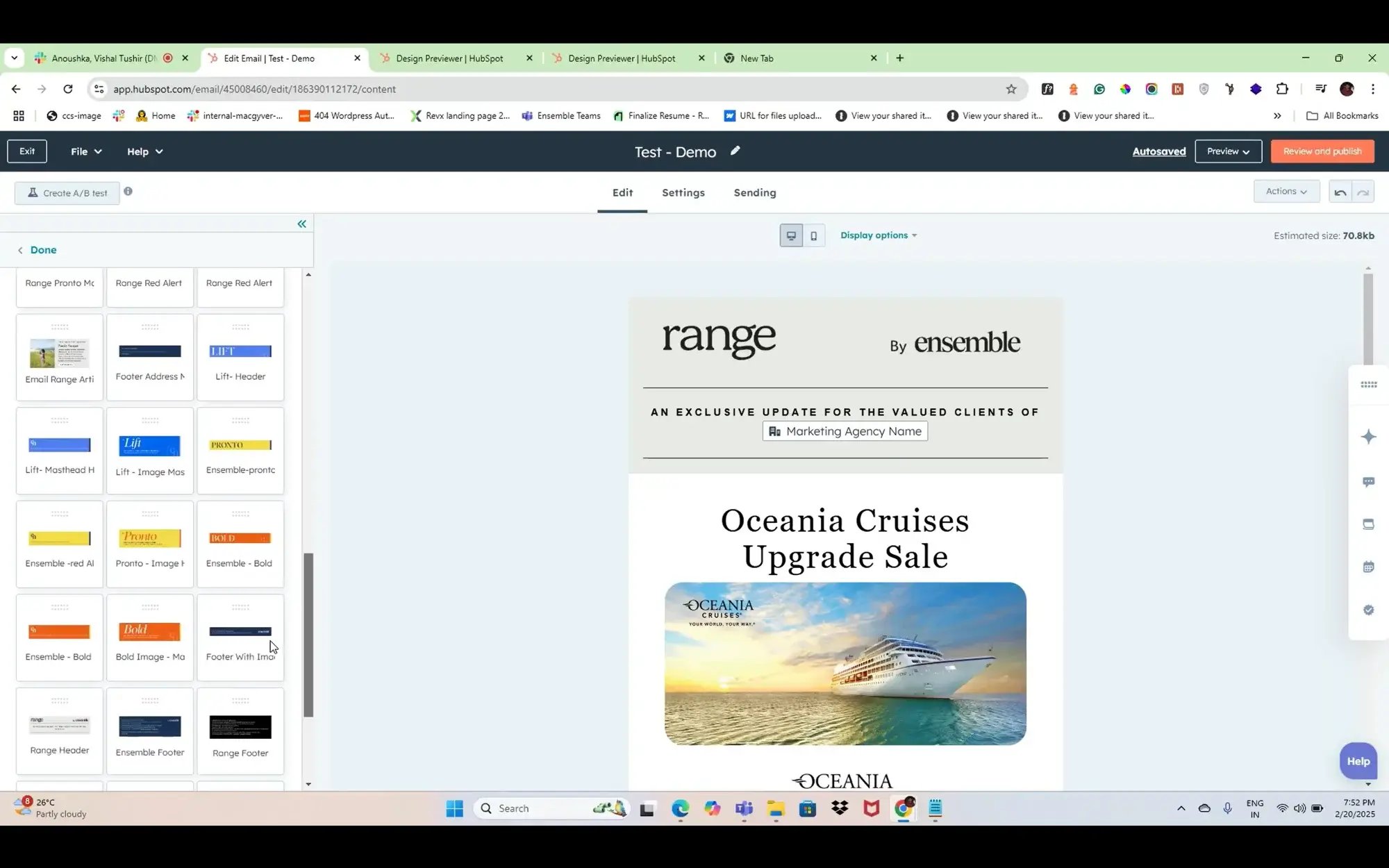Select the Lift- Header module thumbnail
Viewport: 1389px width, 868px height.
(x=240, y=358)
